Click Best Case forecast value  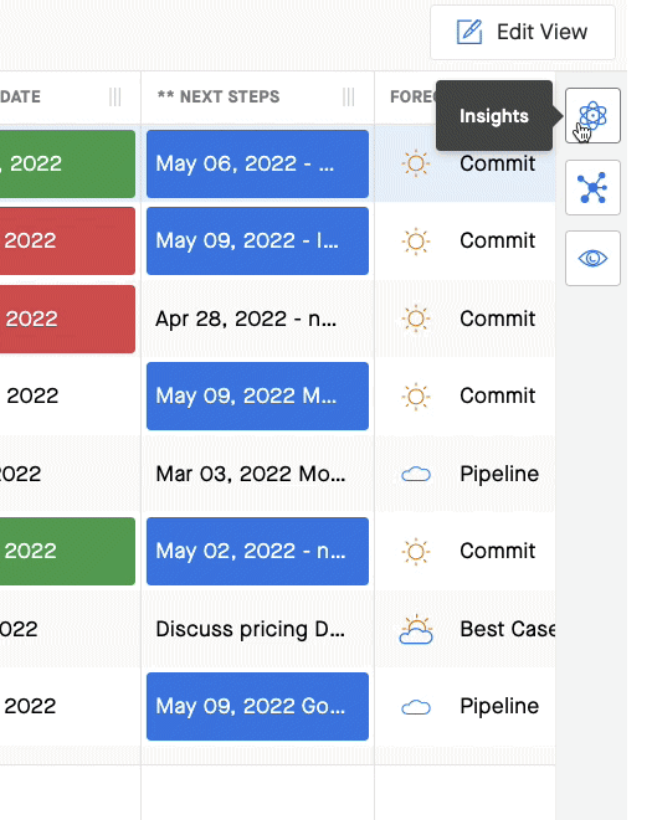tap(507, 629)
